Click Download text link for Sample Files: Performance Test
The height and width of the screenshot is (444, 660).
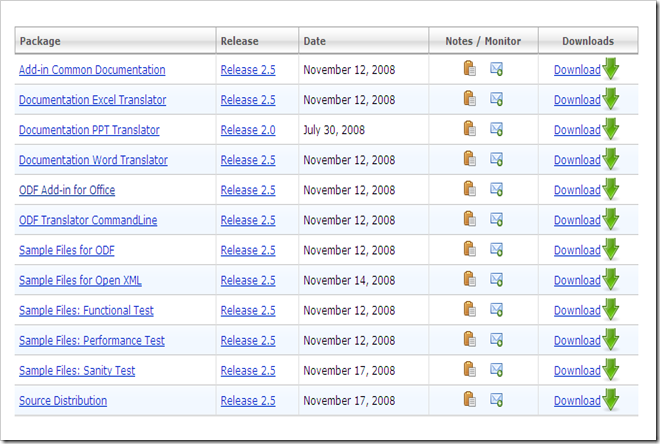(x=577, y=341)
